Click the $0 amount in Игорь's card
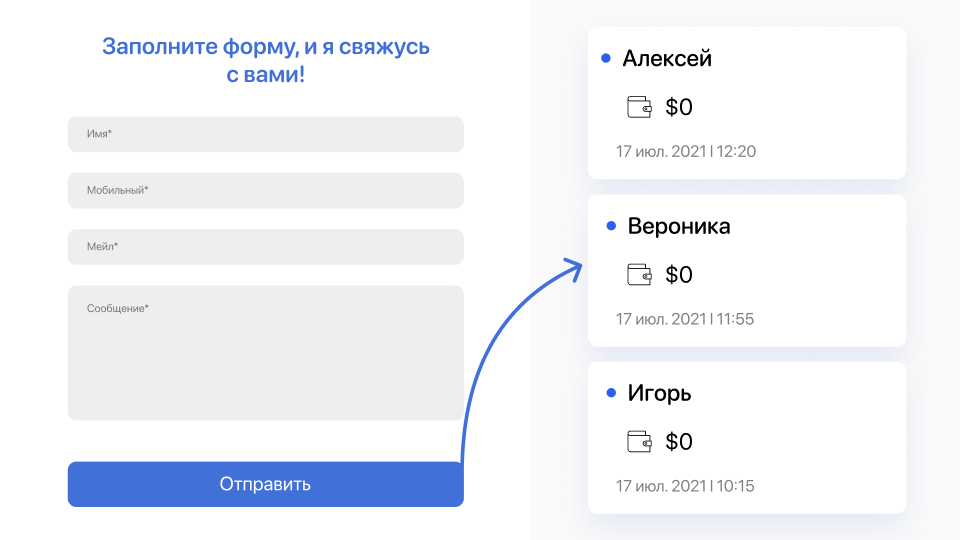Viewport: 960px width, 540px height. pyautogui.click(x=679, y=441)
